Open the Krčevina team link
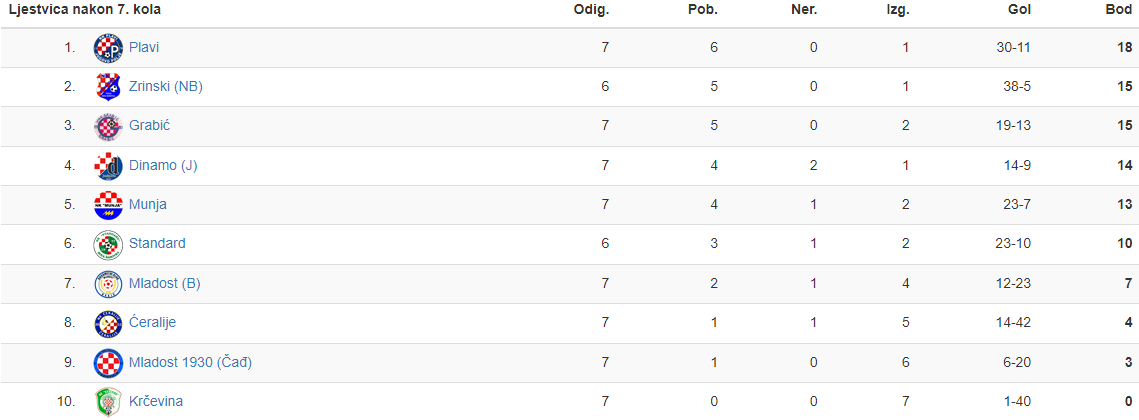 [x=156, y=402]
